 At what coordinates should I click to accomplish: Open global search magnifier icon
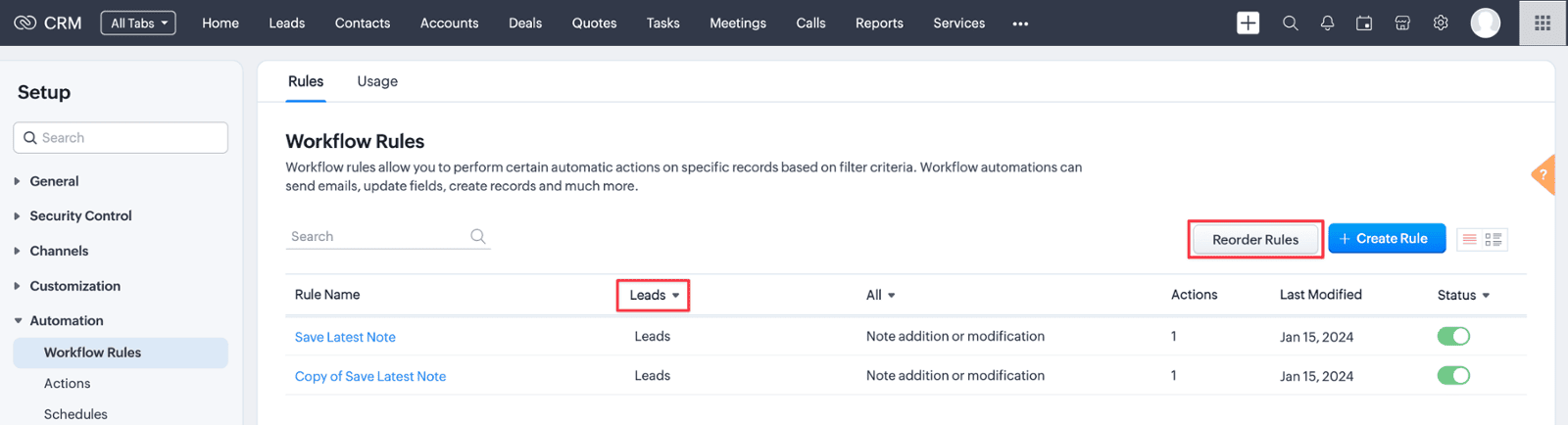(1290, 23)
